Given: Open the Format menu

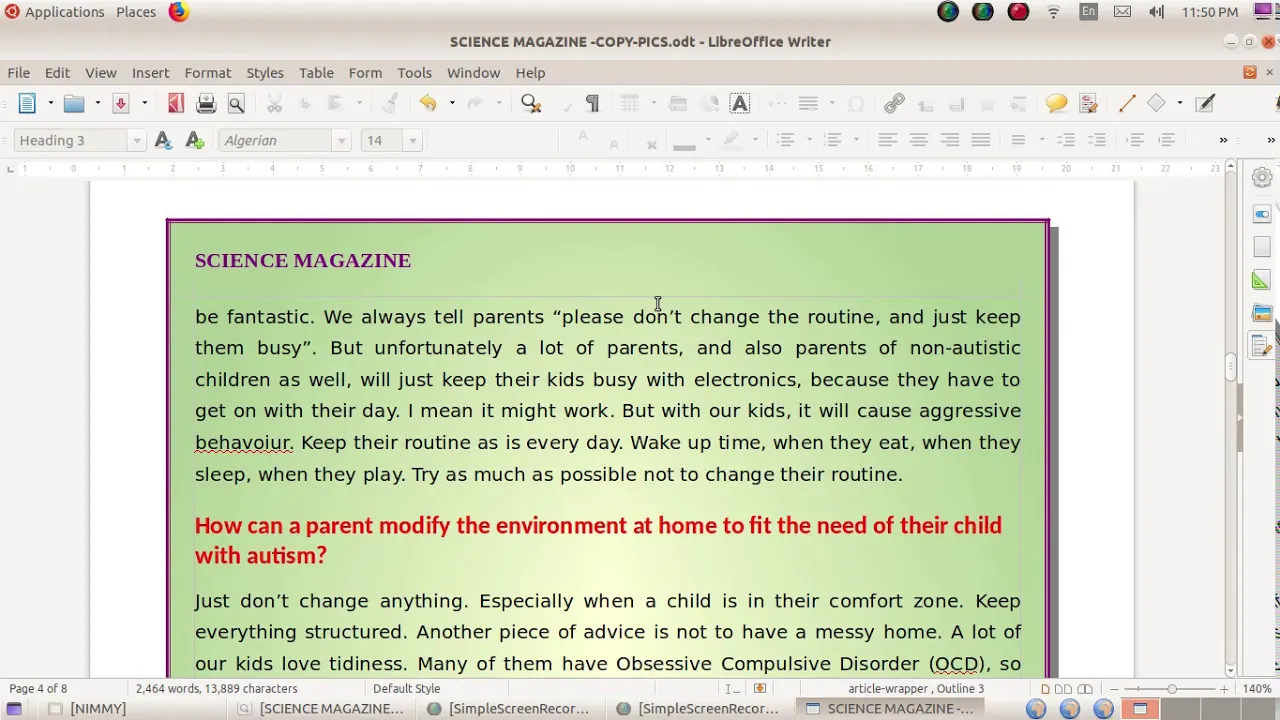Looking at the screenshot, I should point(208,72).
